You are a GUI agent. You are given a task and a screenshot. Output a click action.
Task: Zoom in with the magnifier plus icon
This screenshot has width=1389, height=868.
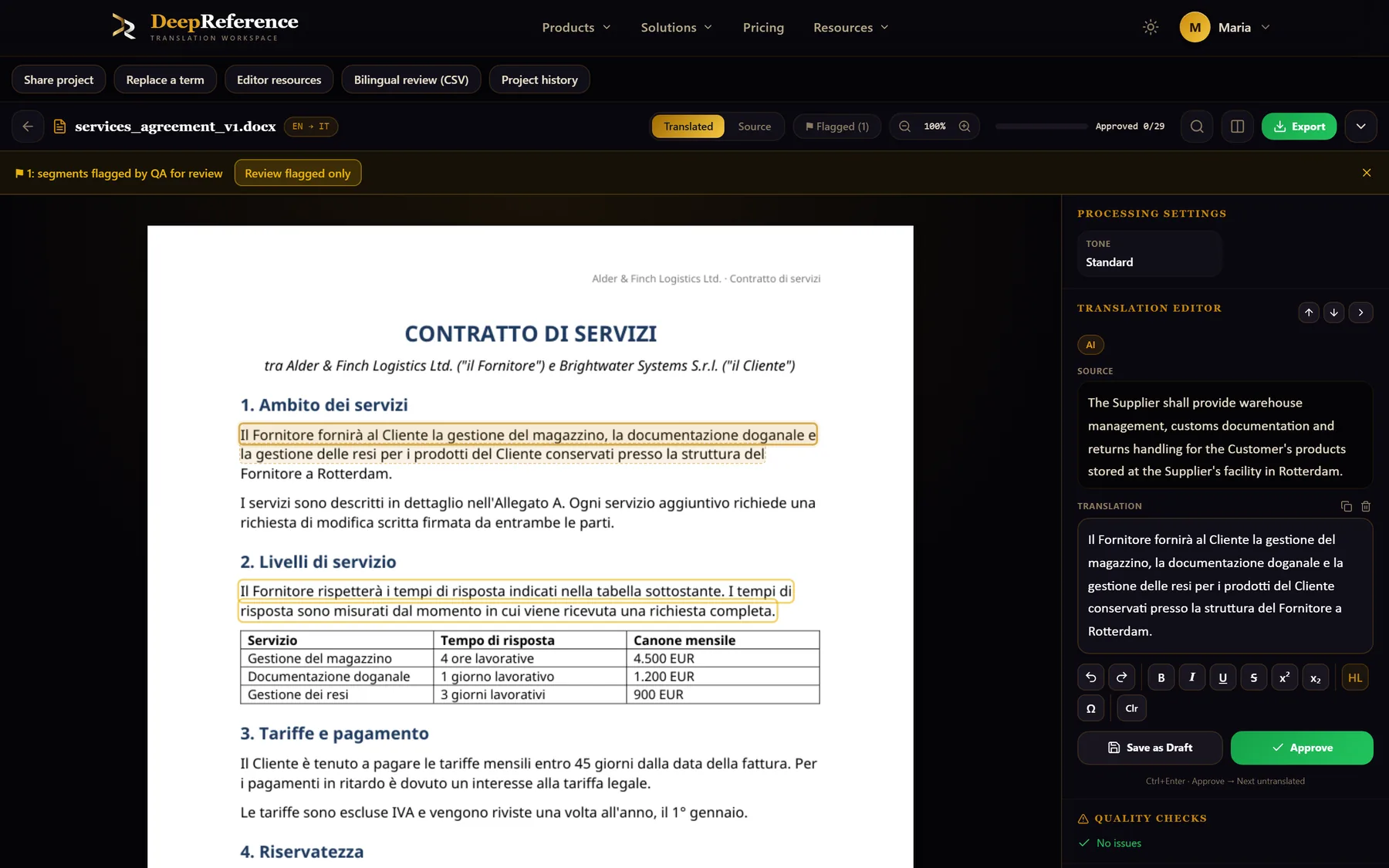coord(965,127)
